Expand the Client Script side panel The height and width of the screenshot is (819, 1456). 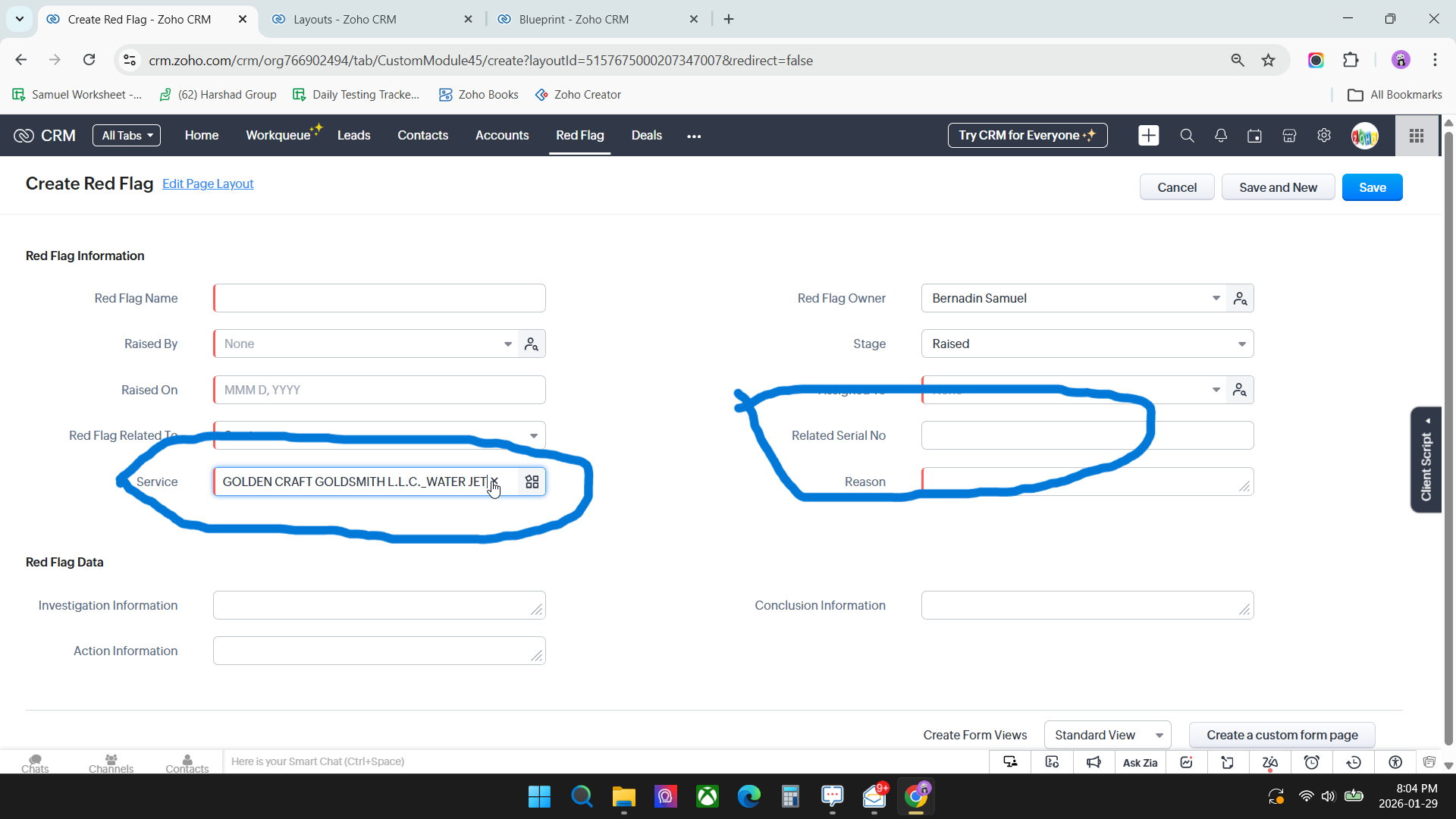1426,460
